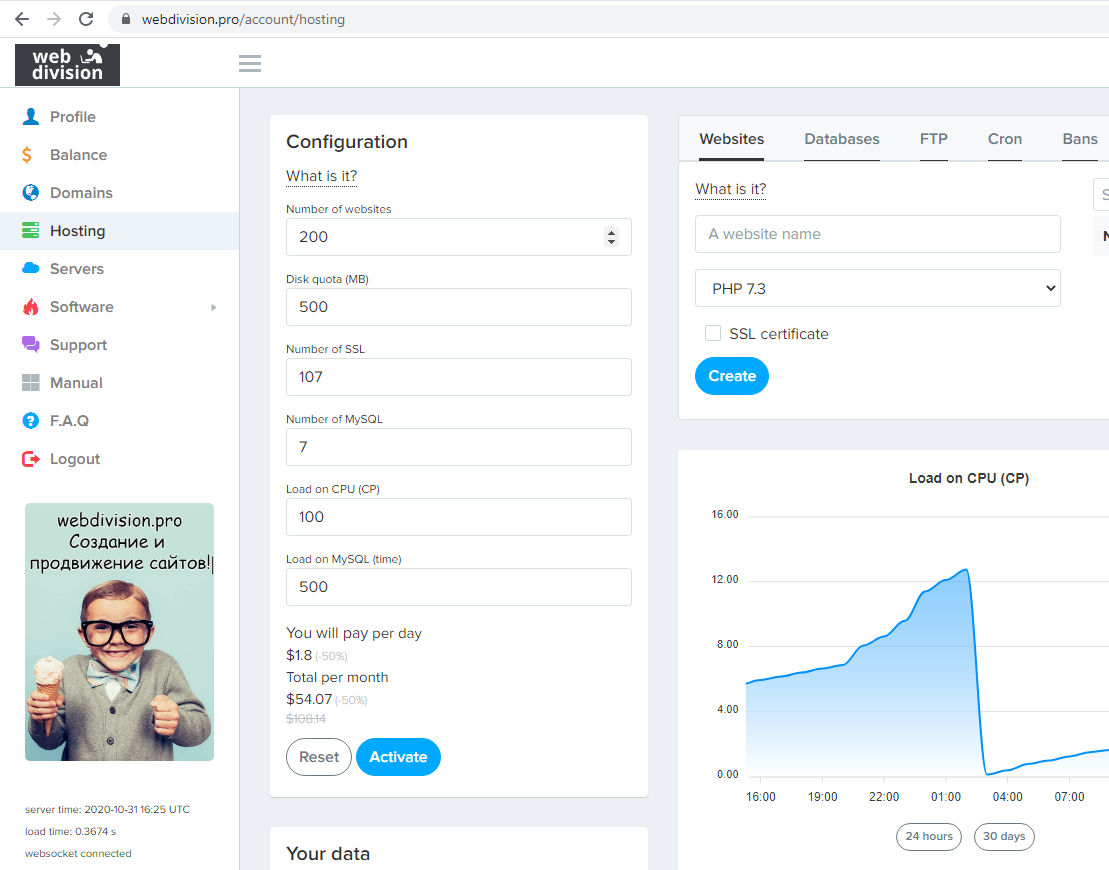
Task: Click the Profile person icon in sidebar
Action: 31,117
